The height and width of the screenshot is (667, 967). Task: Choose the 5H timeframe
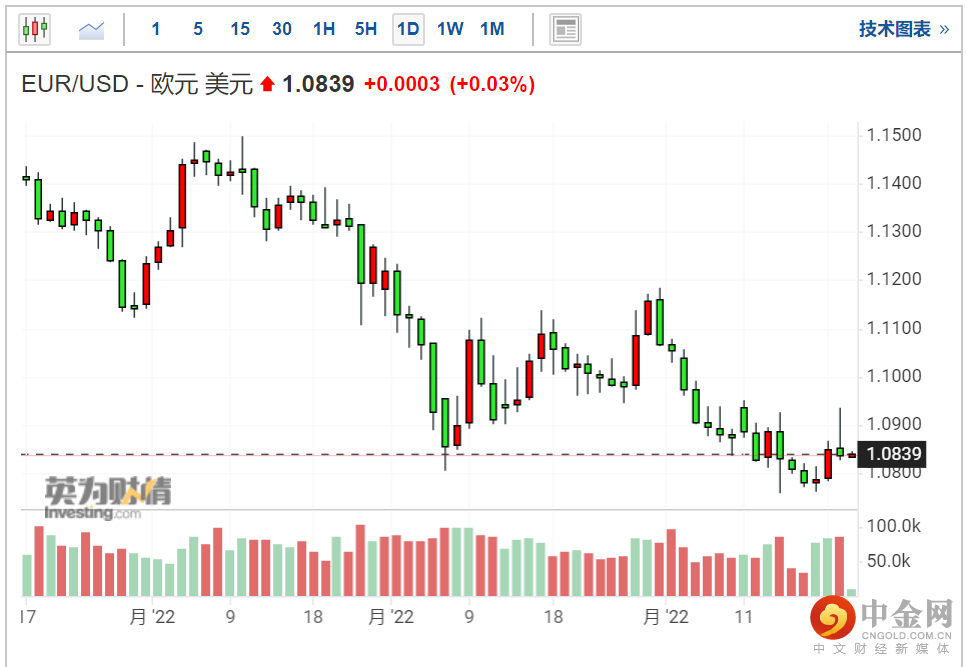pyautogui.click(x=366, y=29)
